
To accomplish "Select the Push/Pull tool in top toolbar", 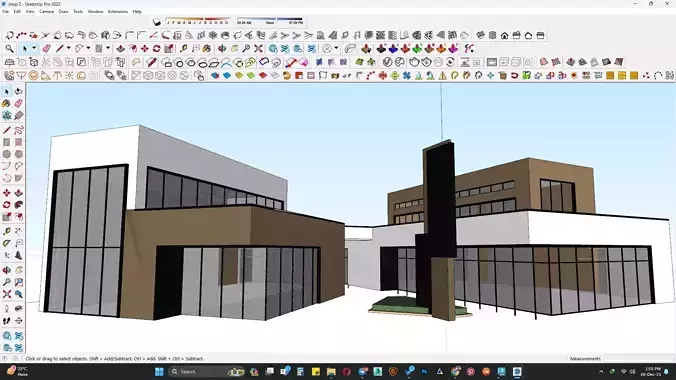I will click(121, 49).
